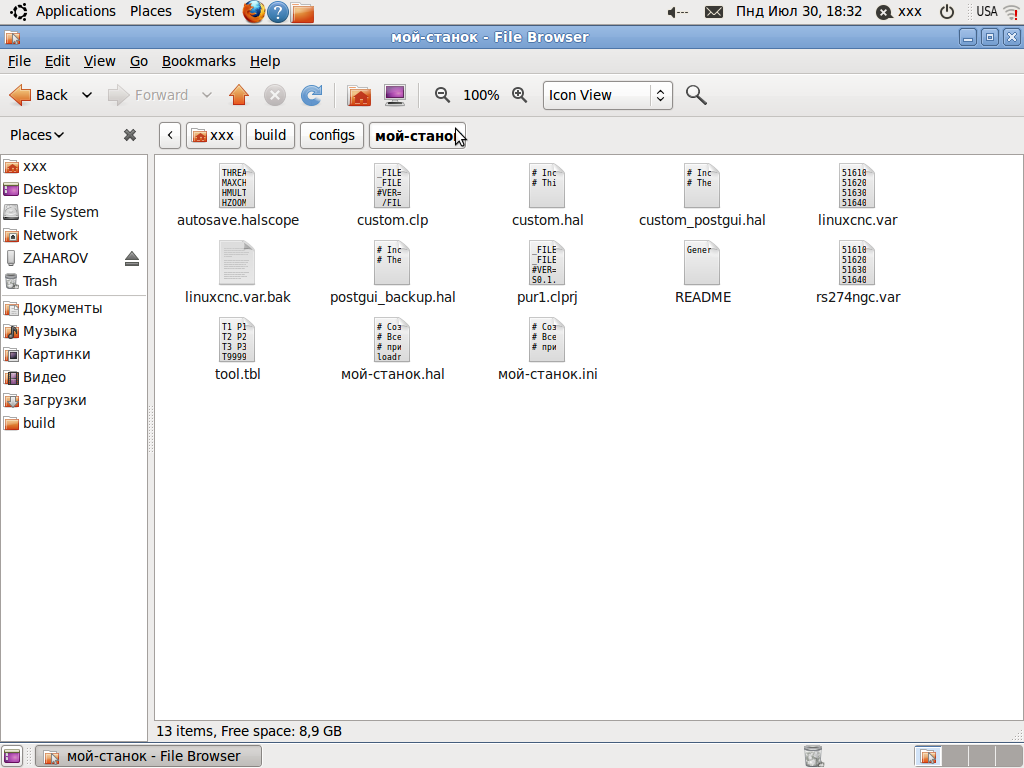
Task: Open the Go menu
Action: click(x=138, y=61)
